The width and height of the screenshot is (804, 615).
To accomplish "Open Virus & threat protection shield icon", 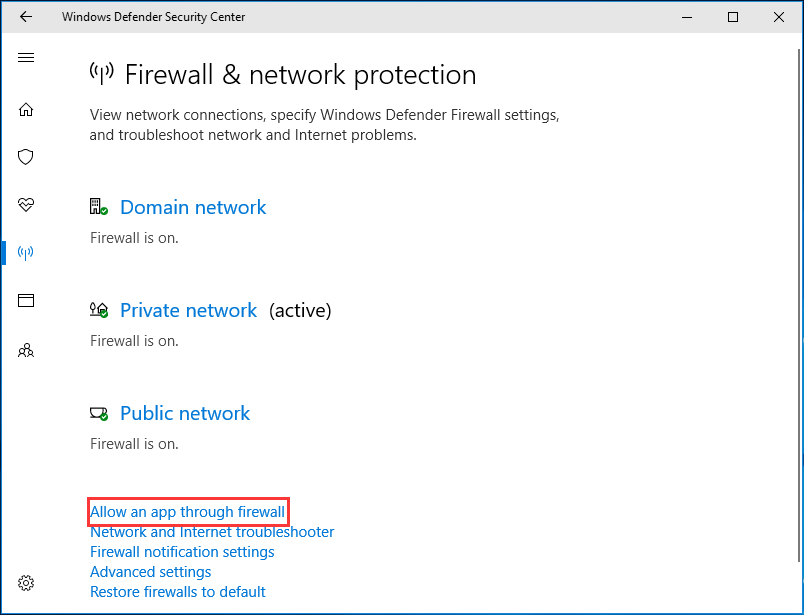I will 26,157.
